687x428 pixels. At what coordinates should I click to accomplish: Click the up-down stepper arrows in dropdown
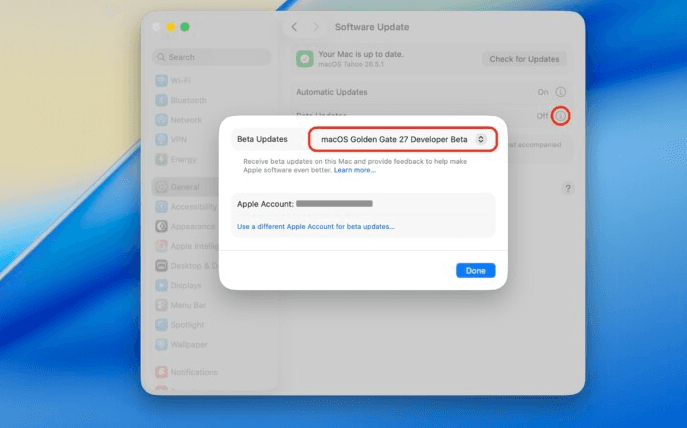tap(481, 139)
